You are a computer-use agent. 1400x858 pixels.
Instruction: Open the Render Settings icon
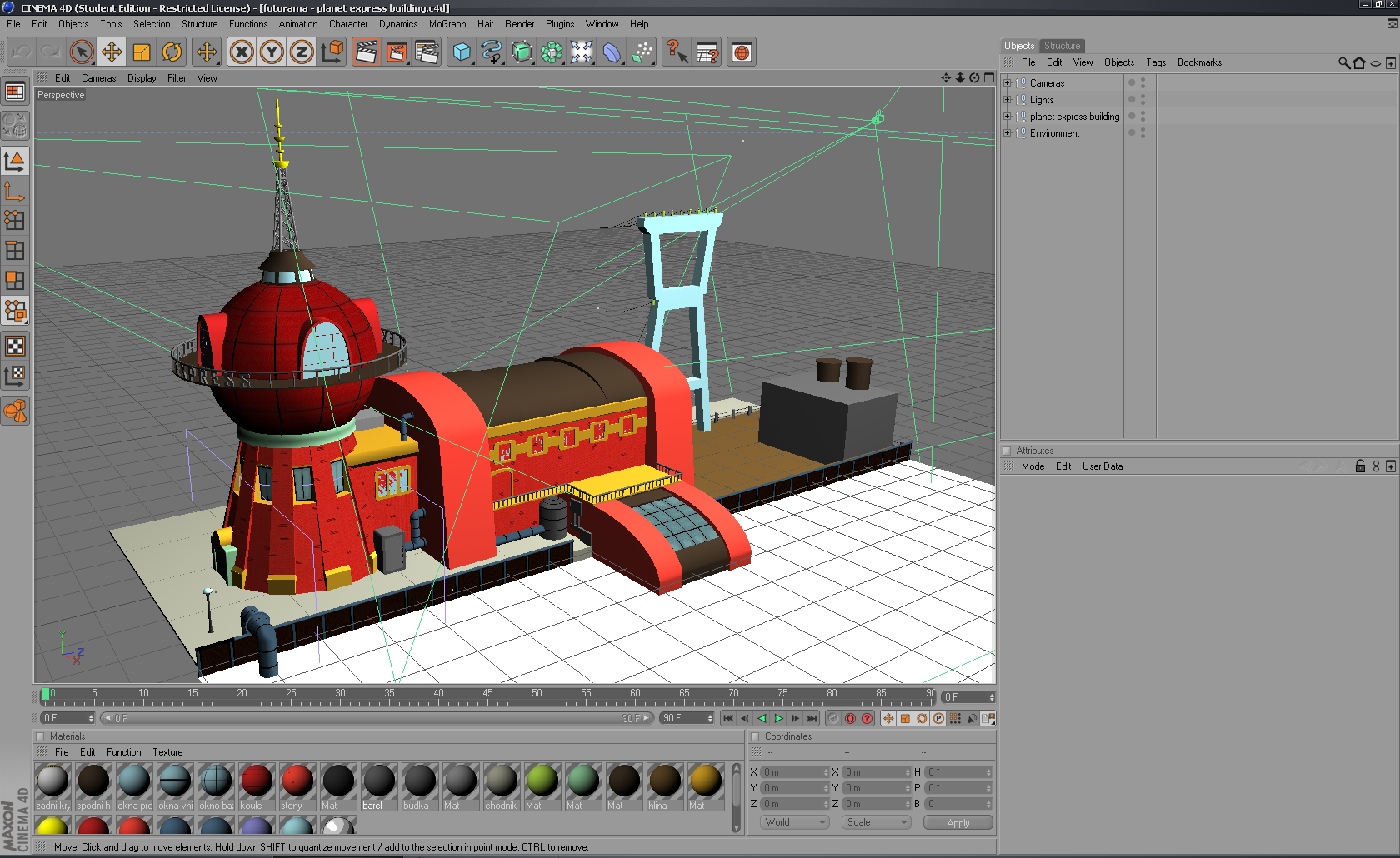[x=427, y=52]
